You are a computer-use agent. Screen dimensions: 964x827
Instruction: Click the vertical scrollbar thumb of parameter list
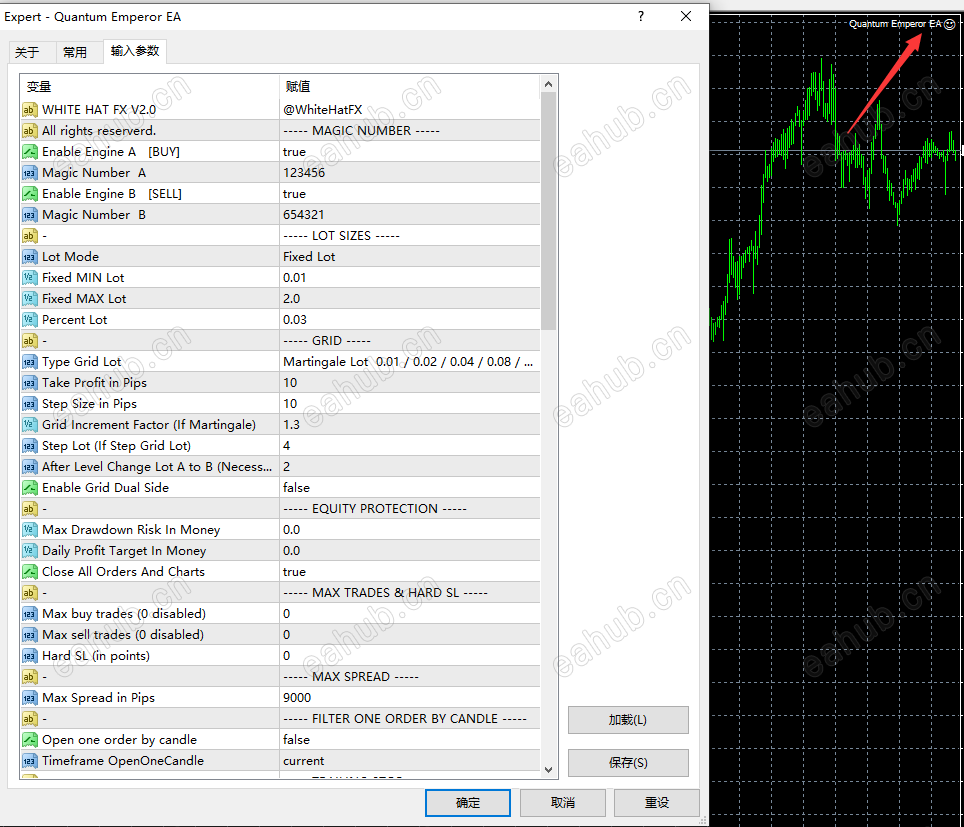click(x=548, y=212)
